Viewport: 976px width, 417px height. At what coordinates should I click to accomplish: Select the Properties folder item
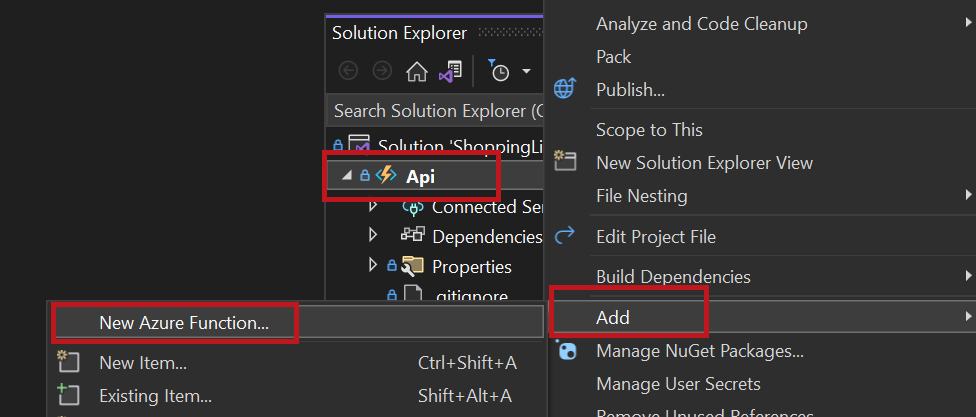coord(472,266)
